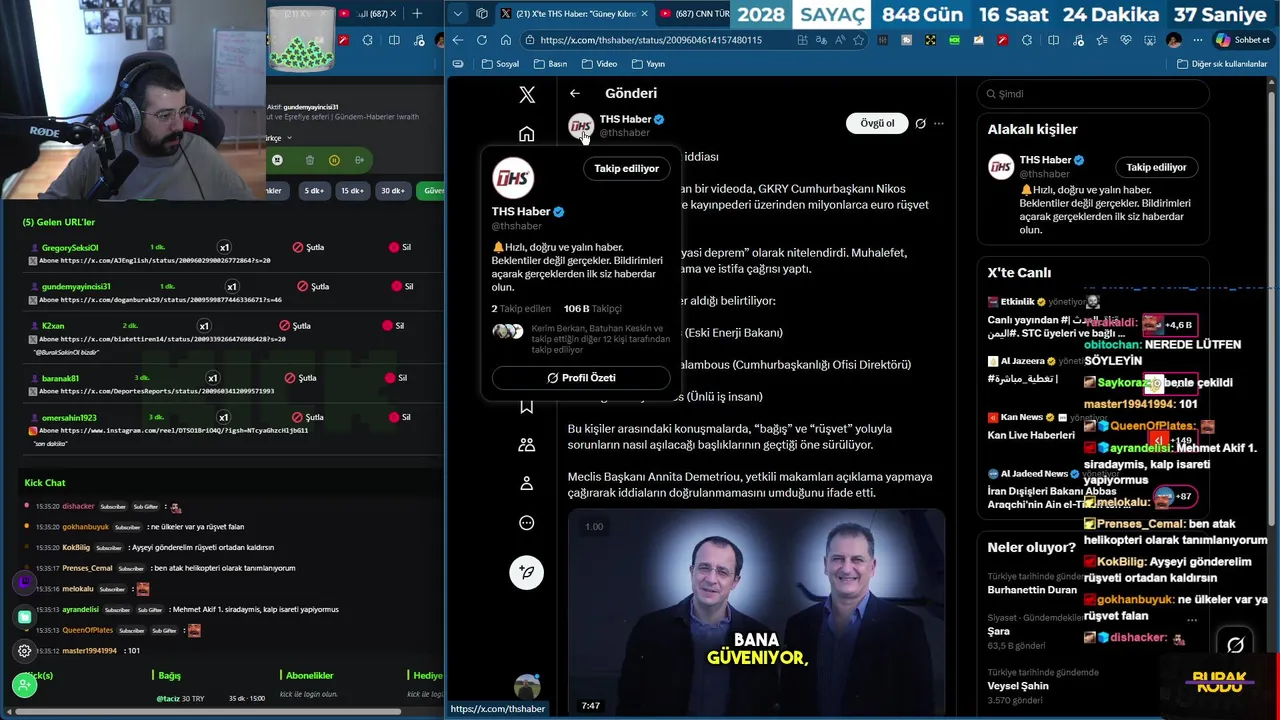This screenshot has height=720, width=1280.
Task: Click the 30 dk+ filter button
Action: [393, 190]
